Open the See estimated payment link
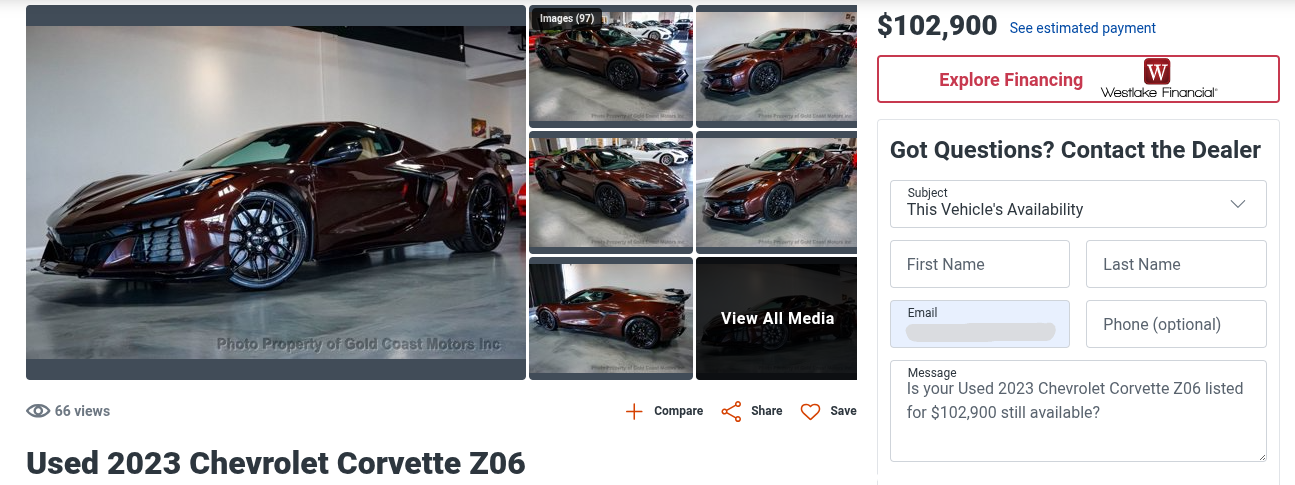The image size is (1295, 485). [1082, 28]
